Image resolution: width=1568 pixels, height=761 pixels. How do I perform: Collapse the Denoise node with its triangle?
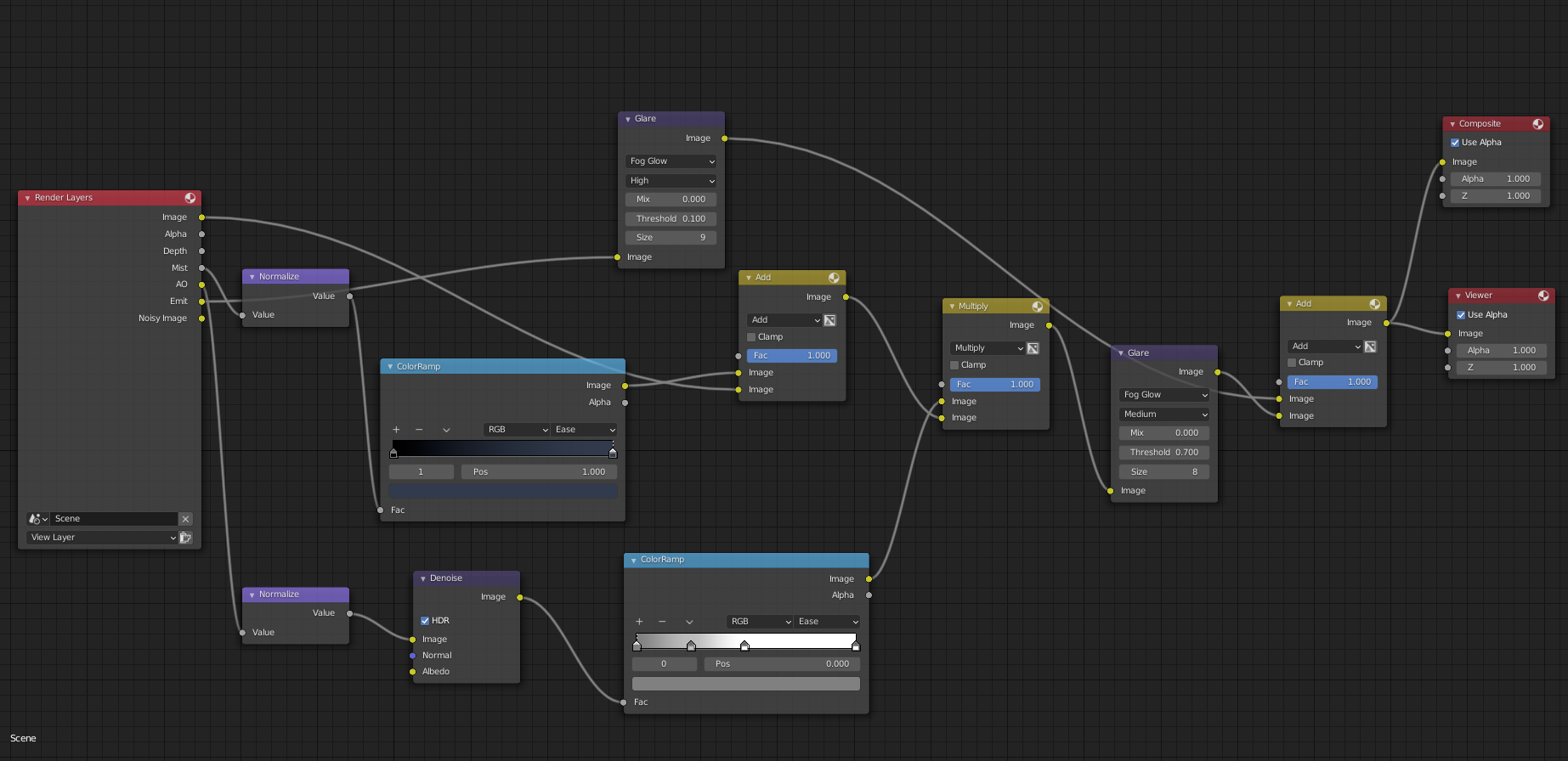coord(423,578)
